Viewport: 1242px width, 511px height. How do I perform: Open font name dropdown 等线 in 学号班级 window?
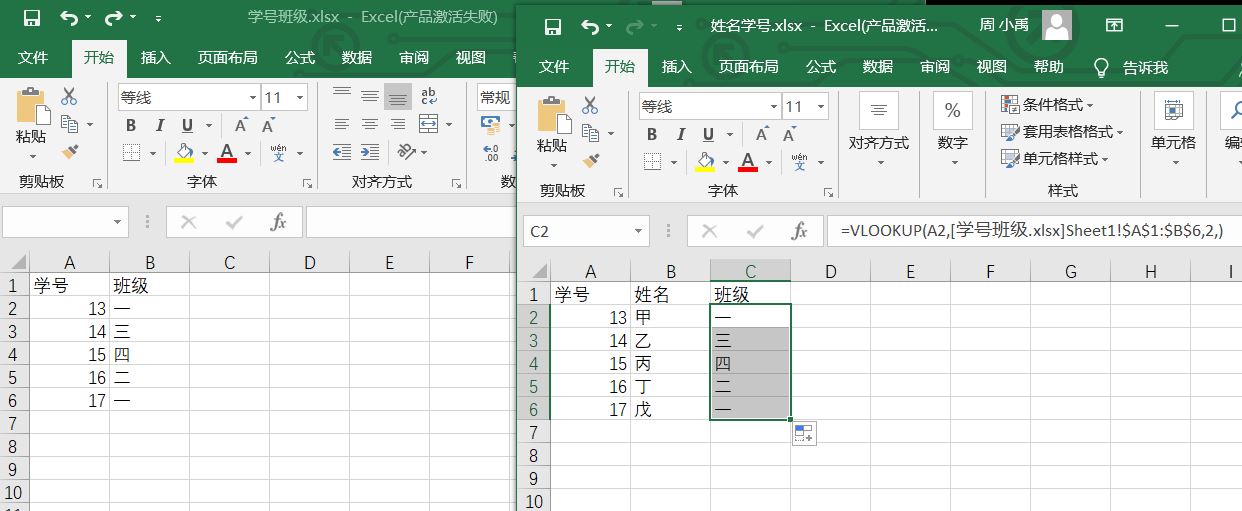click(252, 98)
